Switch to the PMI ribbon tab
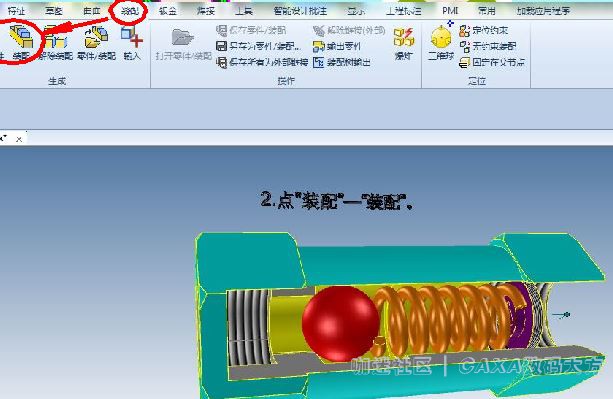This screenshot has height=399, width=613. click(450, 11)
